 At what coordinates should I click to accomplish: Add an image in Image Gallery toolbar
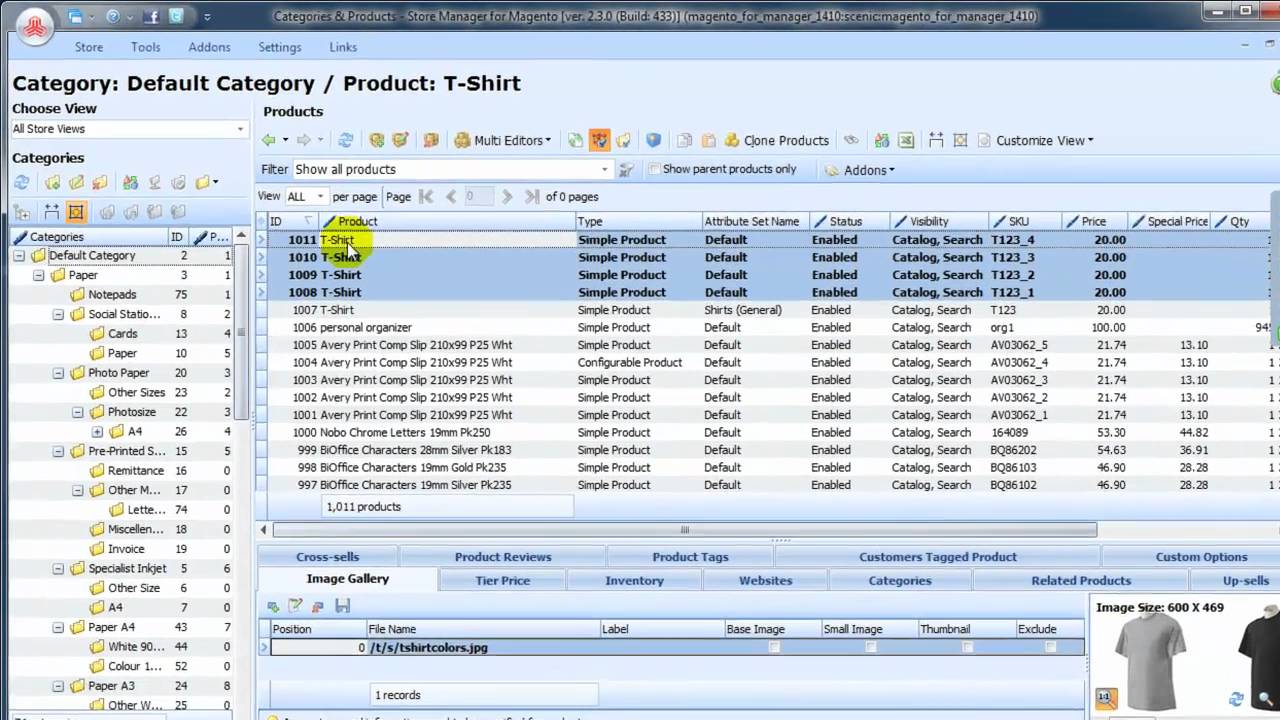point(273,606)
